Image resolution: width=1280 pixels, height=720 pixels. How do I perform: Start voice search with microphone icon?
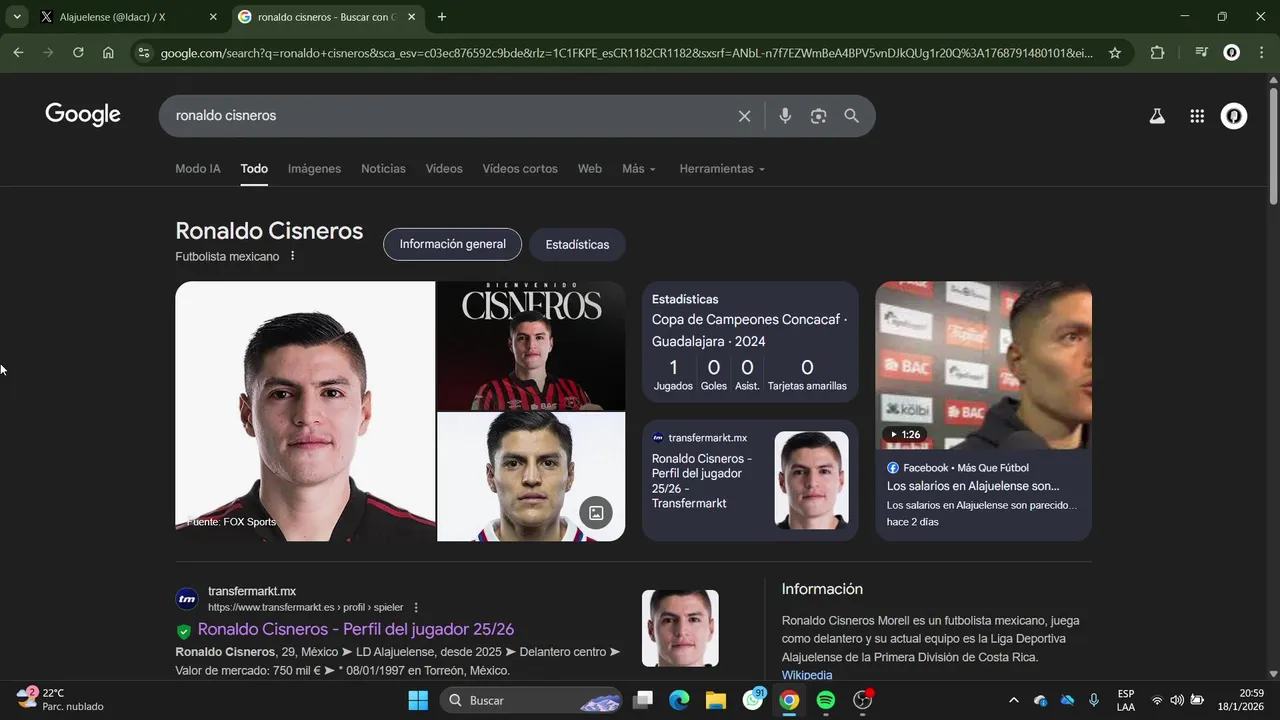pyautogui.click(x=785, y=116)
